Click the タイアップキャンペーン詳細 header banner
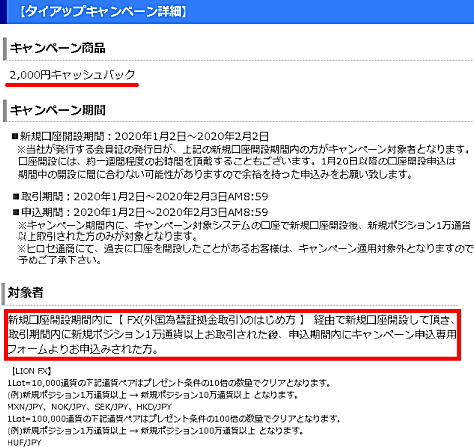This screenshot has width=474, height=447. 237,12
